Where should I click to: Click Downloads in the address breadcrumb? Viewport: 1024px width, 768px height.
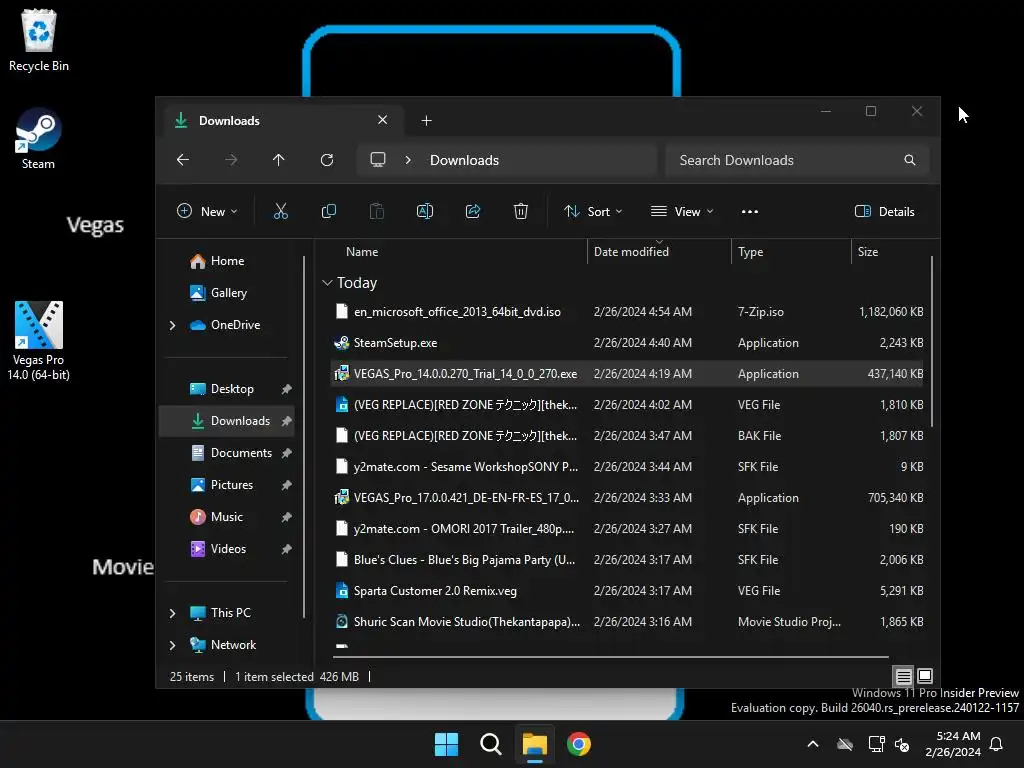(x=464, y=160)
